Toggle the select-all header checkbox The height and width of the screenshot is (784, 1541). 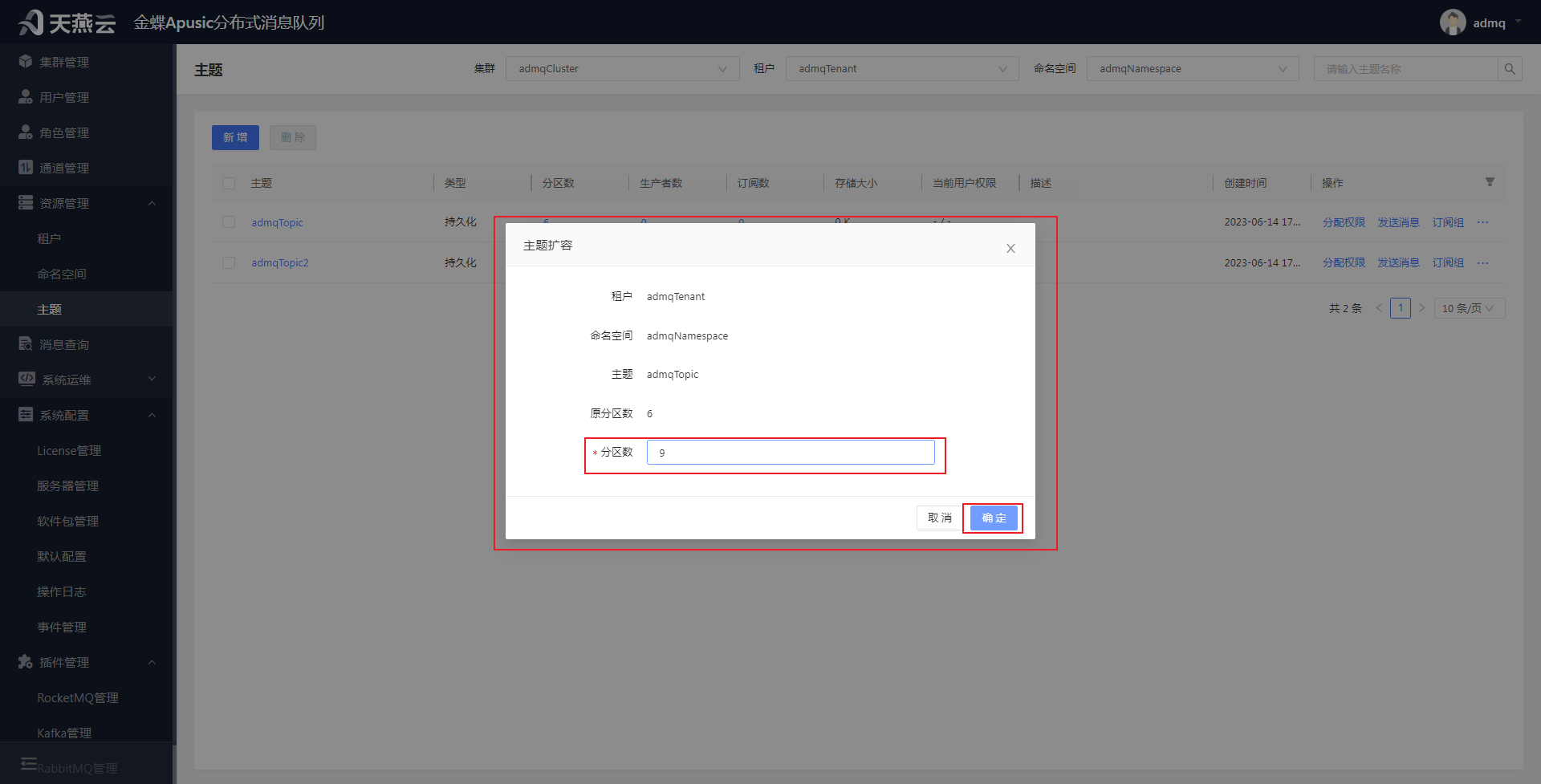point(229,183)
